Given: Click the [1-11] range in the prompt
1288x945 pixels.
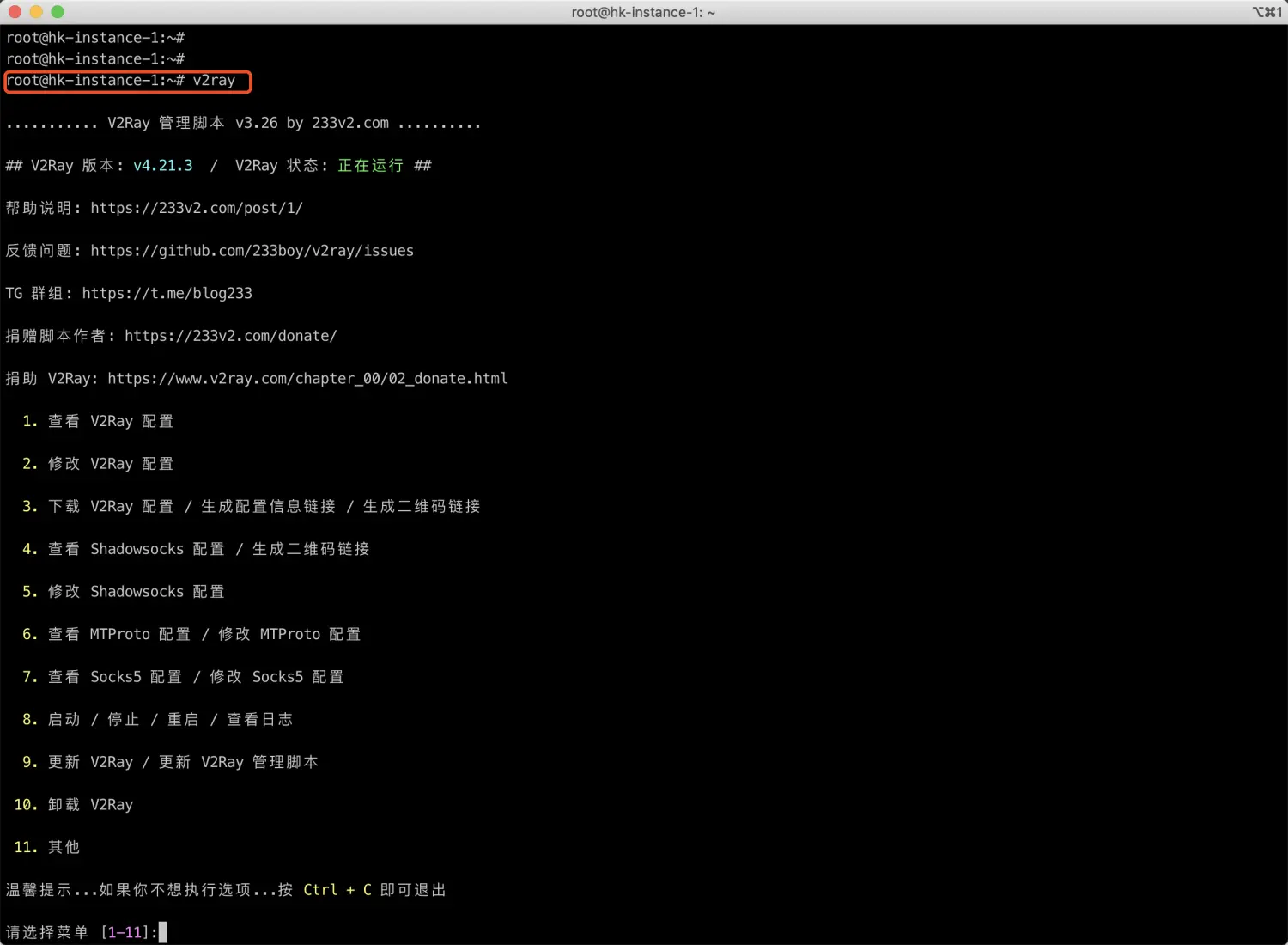Looking at the screenshot, I should pos(125,933).
